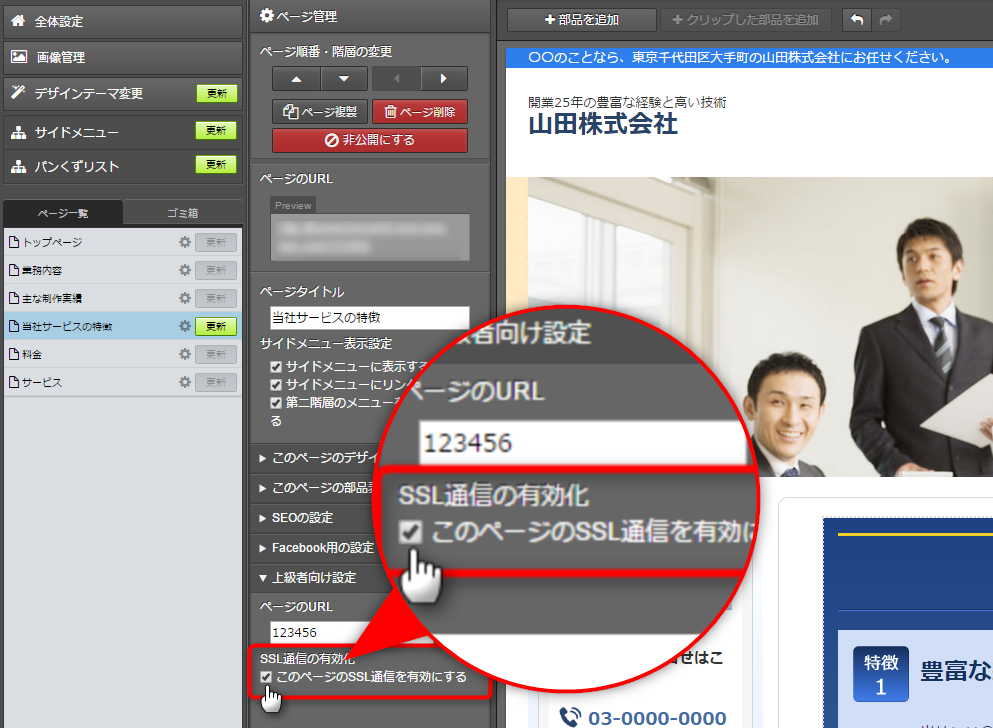
Task: Click the ページタイトル input field
Action: (x=369, y=318)
